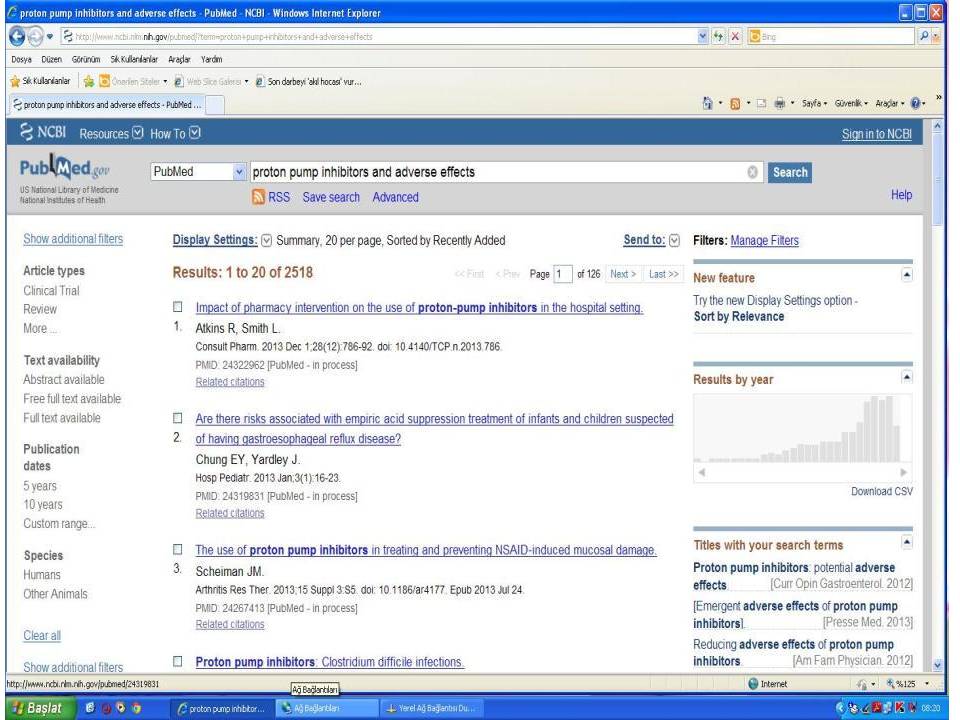Viewport: 960px width, 720px height.
Task: Click the orange RSS icon under the search box
Action: [258, 197]
